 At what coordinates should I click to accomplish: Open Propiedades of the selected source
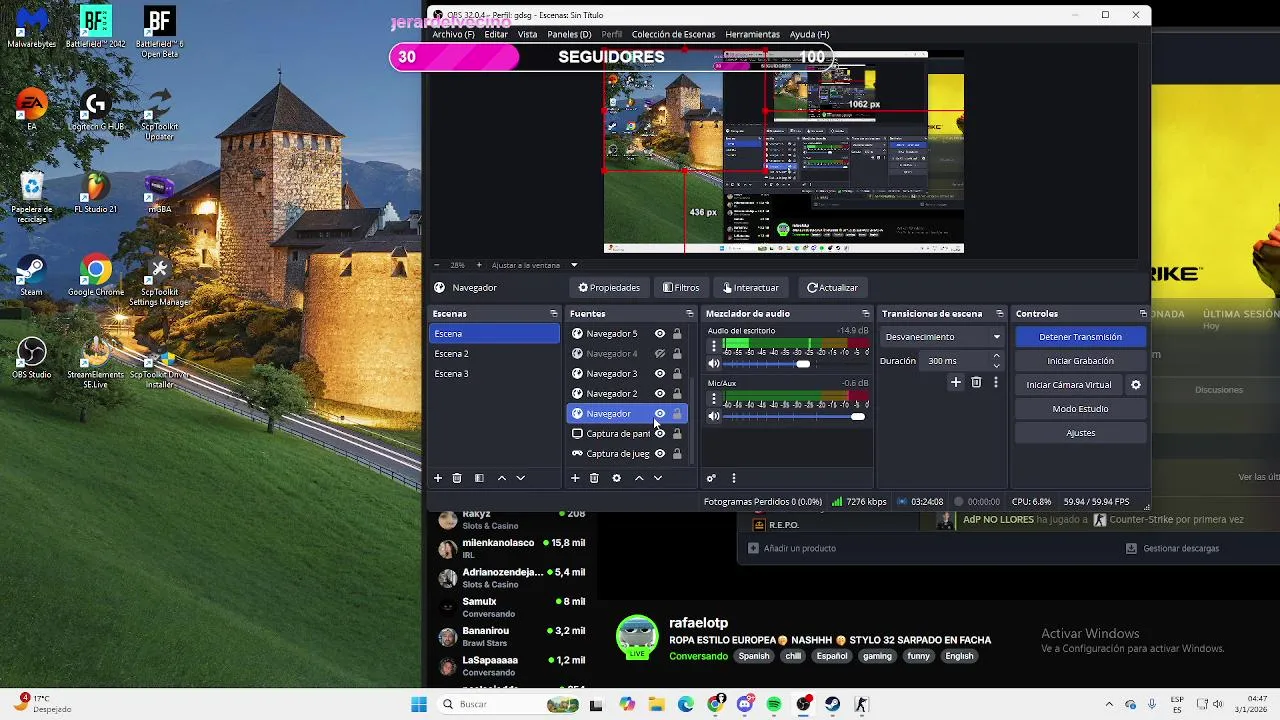609,288
